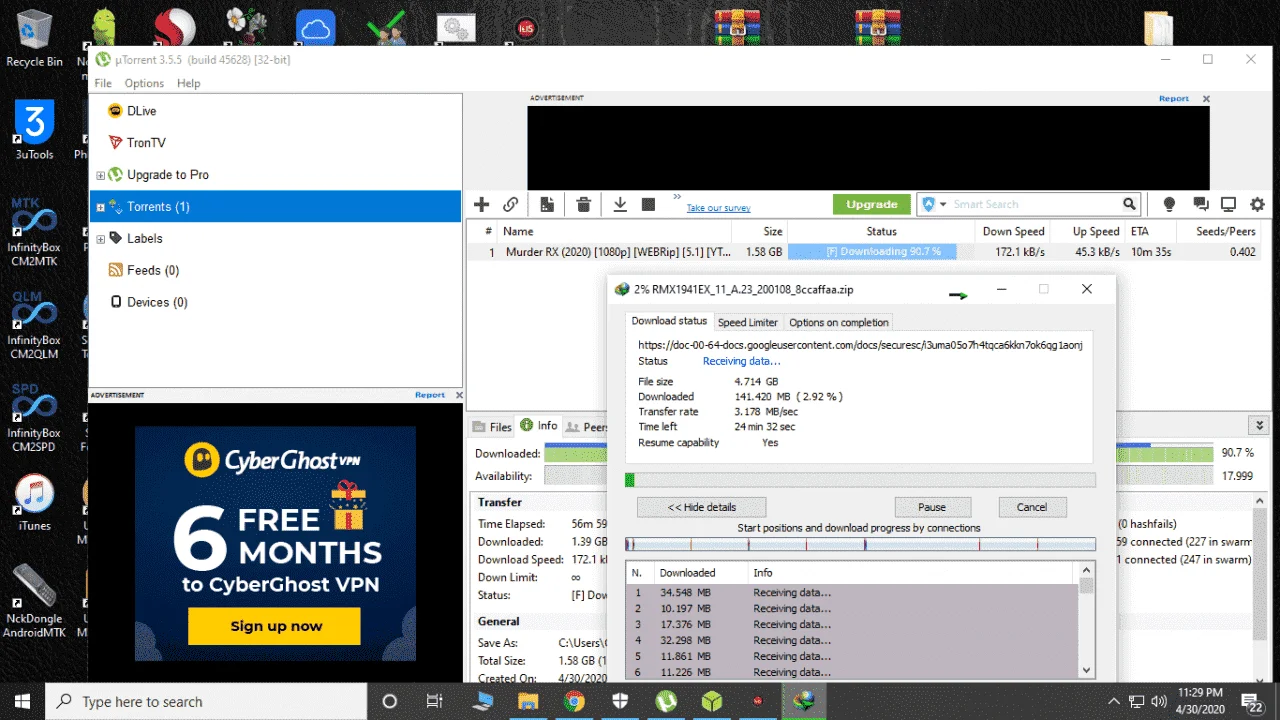Screen dimensions: 1280x720
Task: Expand the Labels tree node
Action: (100, 239)
